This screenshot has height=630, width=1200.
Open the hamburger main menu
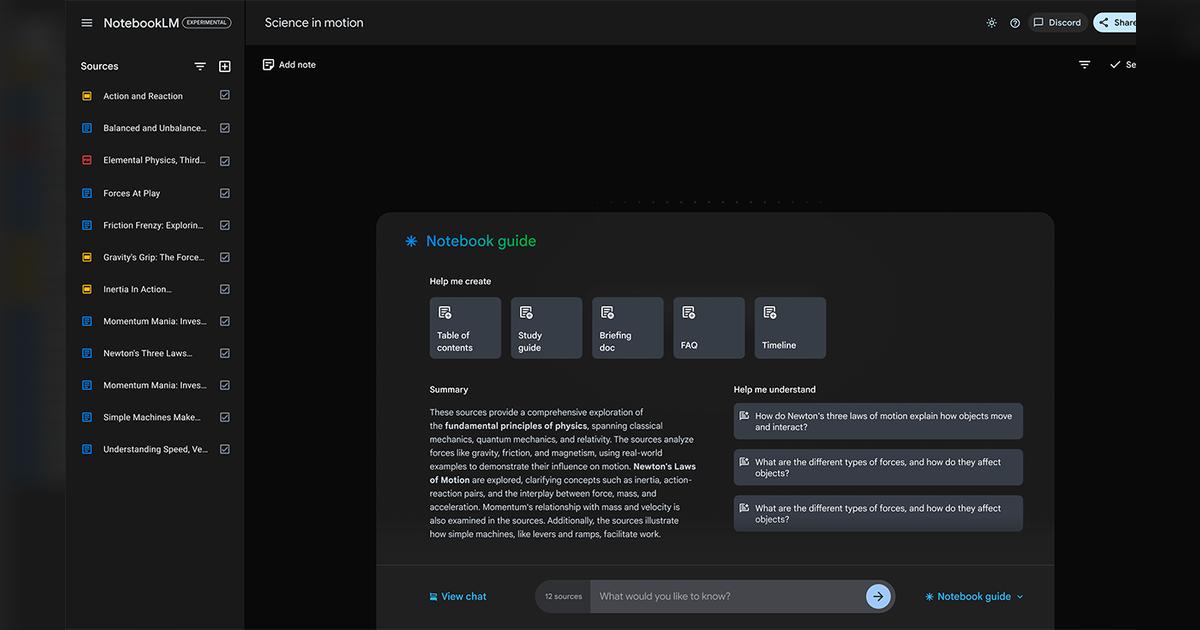click(87, 23)
